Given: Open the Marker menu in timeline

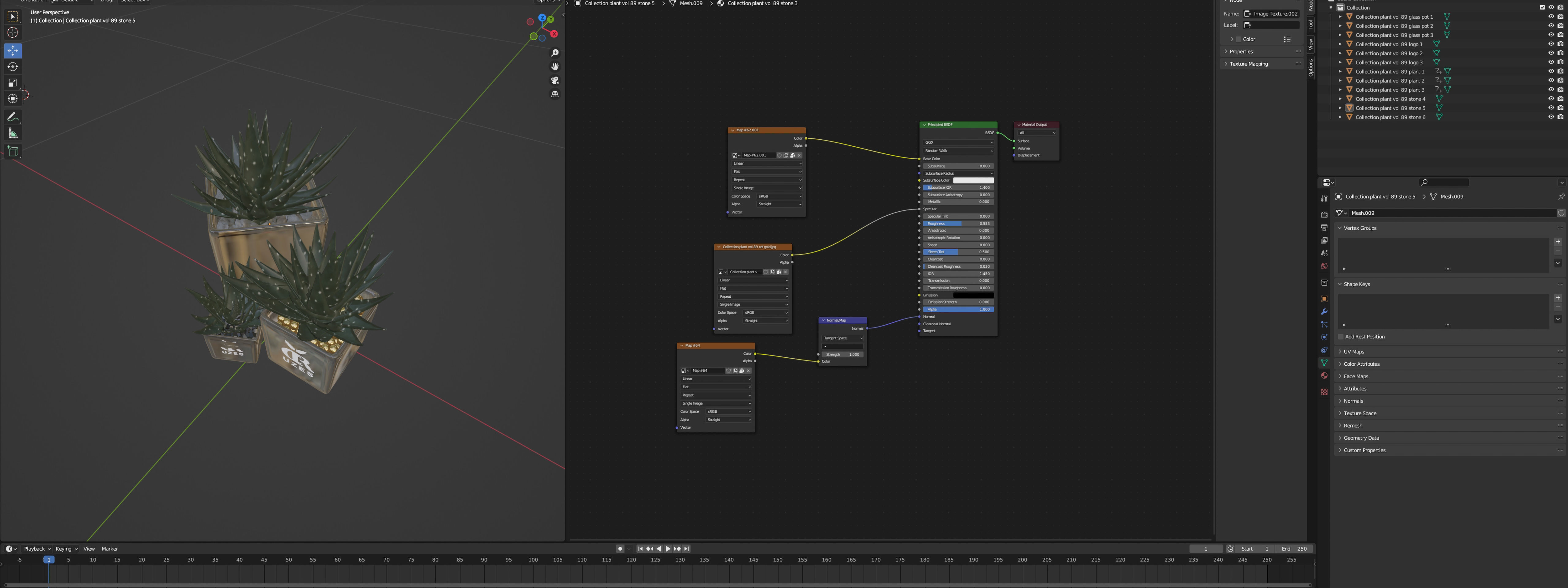Looking at the screenshot, I should [110, 548].
